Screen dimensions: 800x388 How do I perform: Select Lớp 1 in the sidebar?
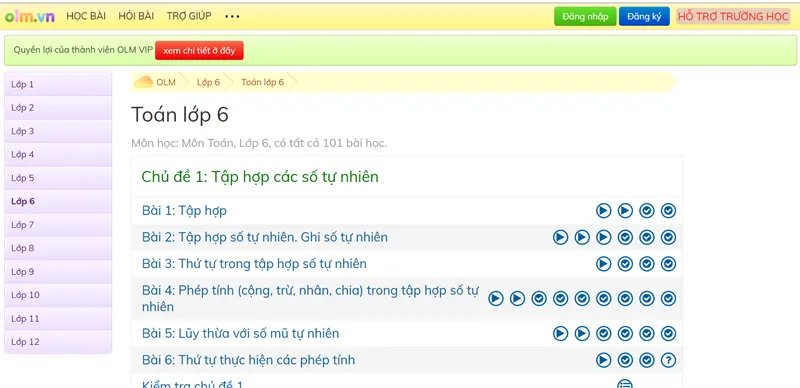pos(58,84)
